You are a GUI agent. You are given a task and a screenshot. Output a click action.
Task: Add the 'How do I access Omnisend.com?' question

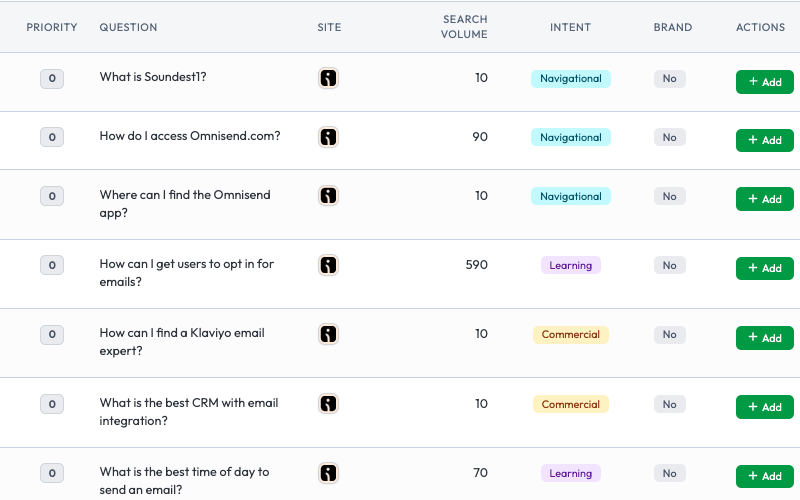(x=765, y=140)
